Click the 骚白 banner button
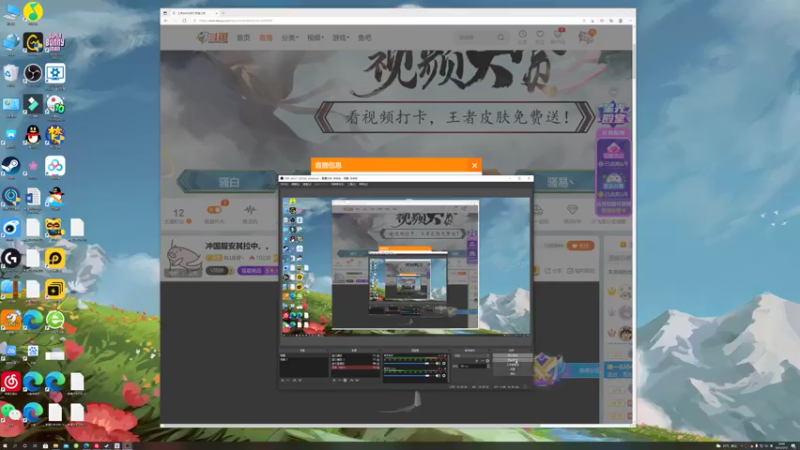 (x=228, y=182)
